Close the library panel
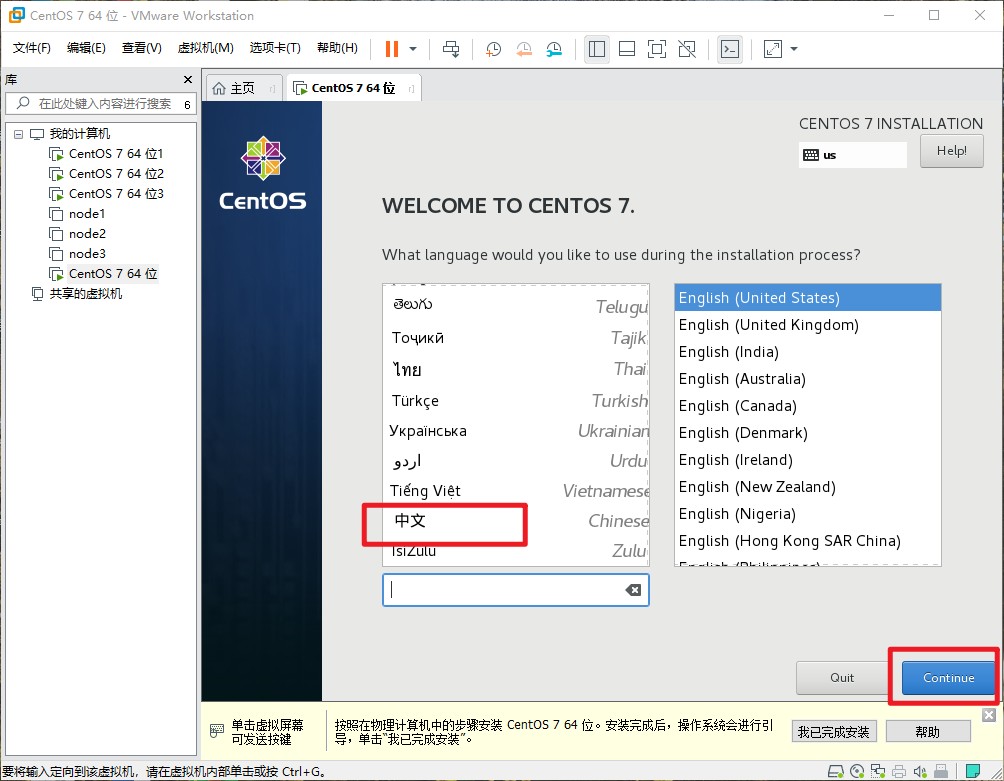 188,79
